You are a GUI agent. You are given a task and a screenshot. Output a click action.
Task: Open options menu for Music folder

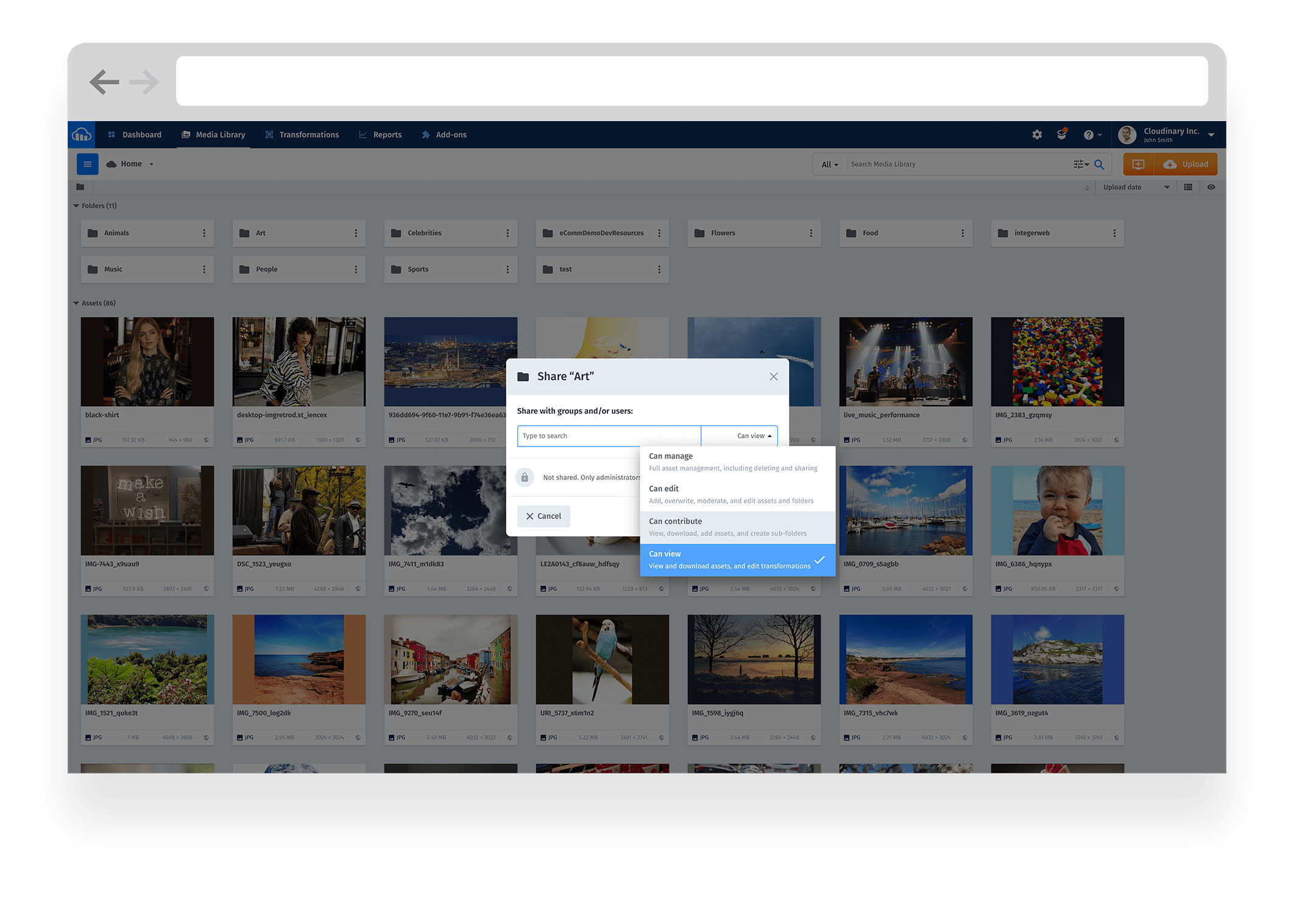pos(204,269)
